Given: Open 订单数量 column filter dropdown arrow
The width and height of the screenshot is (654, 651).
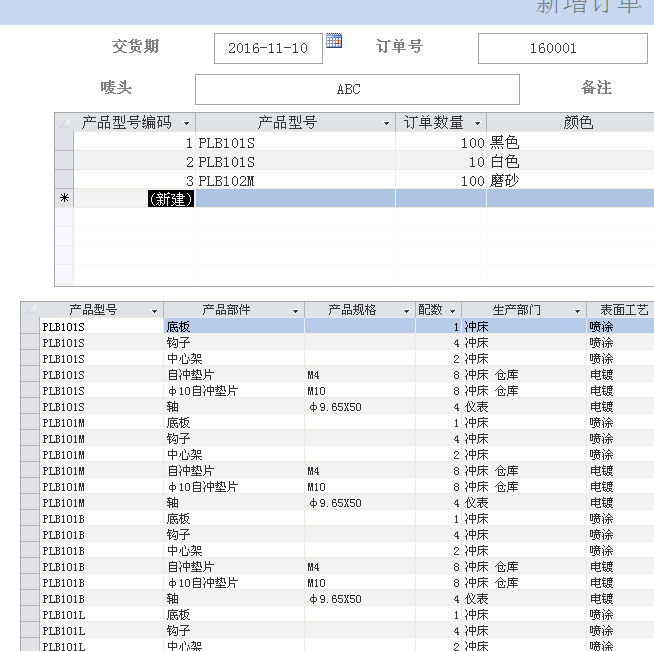Looking at the screenshot, I should click(477, 123).
